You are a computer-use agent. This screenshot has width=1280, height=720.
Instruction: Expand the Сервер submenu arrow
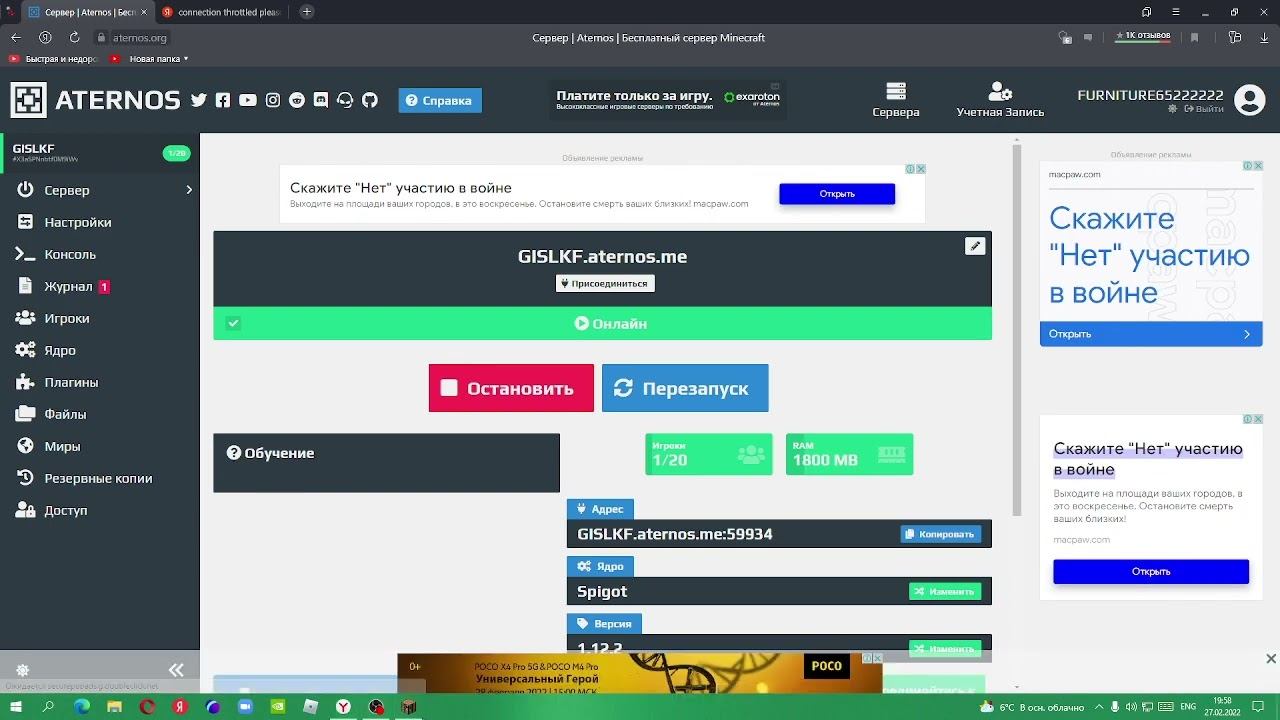(189, 190)
